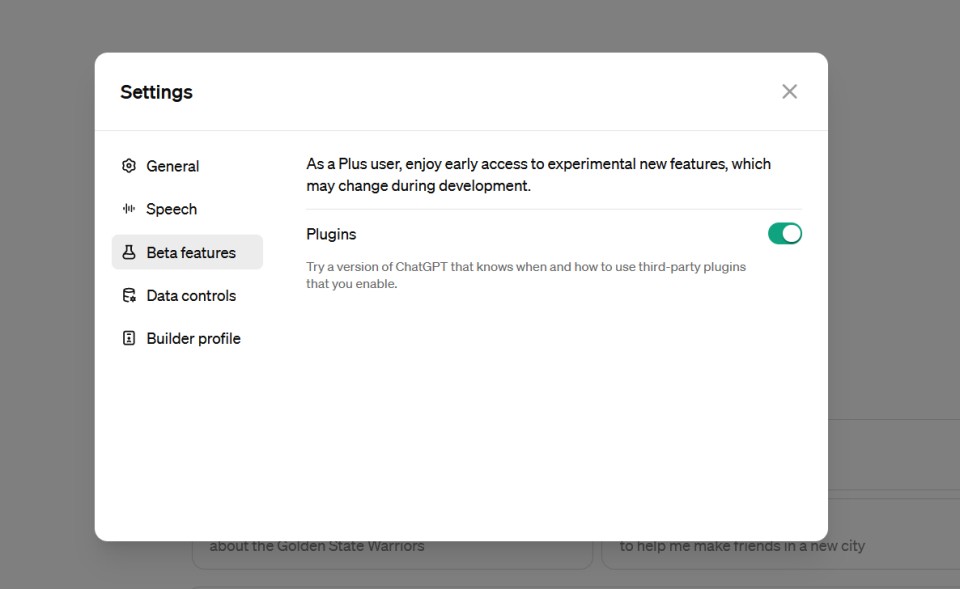
Task: Close the Settings dialog with X
Action: pos(789,92)
